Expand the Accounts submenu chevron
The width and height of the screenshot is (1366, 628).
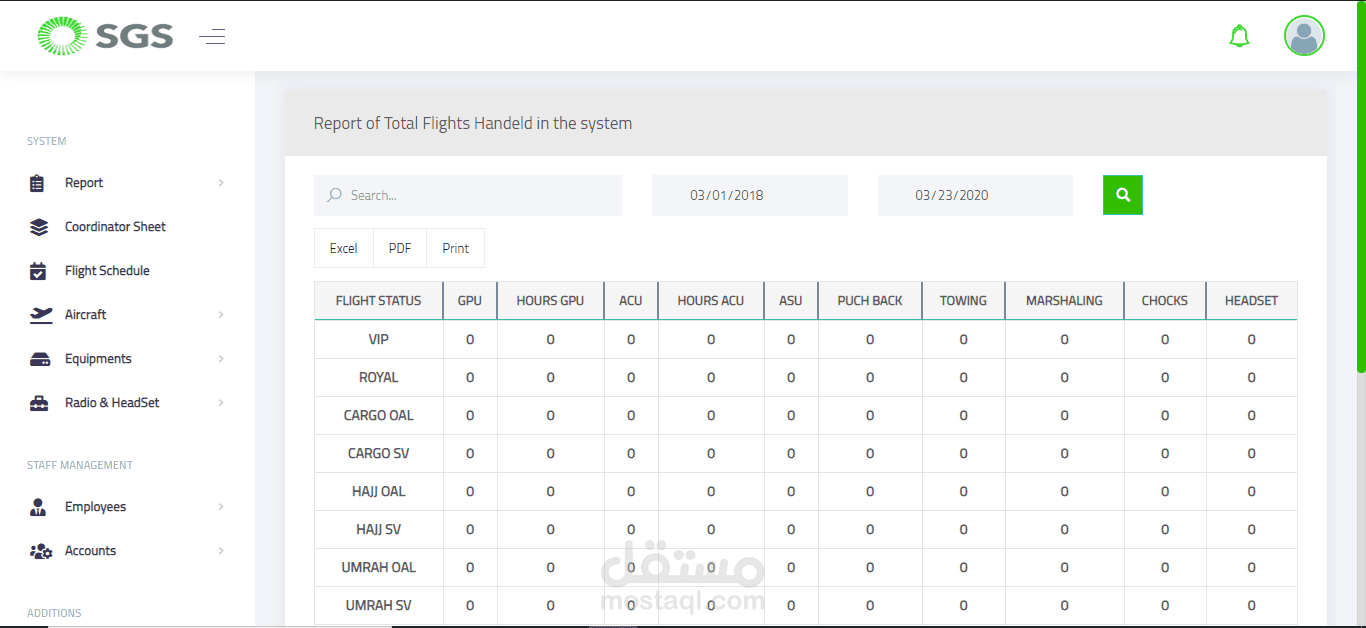221,551
